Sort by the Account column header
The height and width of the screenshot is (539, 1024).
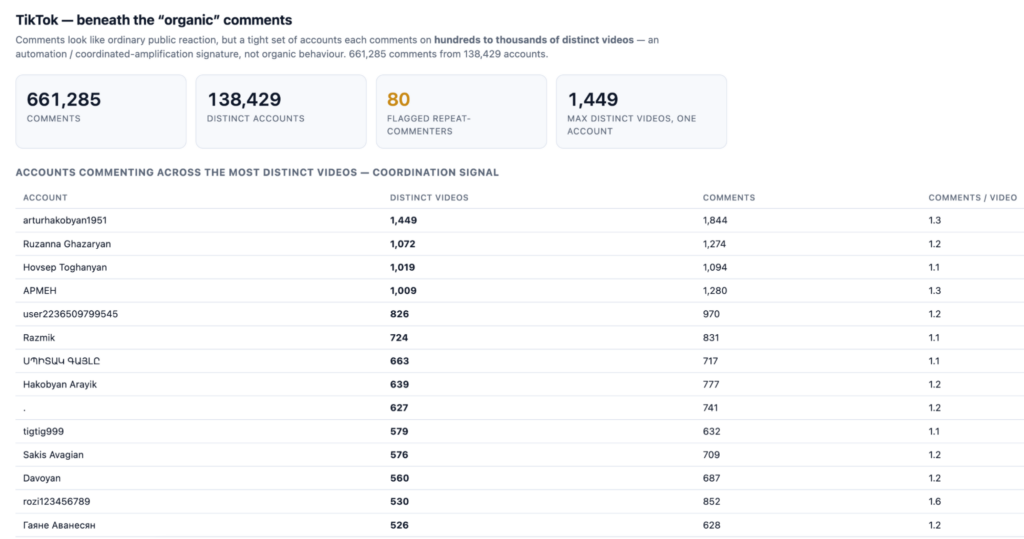coord(45,197)
